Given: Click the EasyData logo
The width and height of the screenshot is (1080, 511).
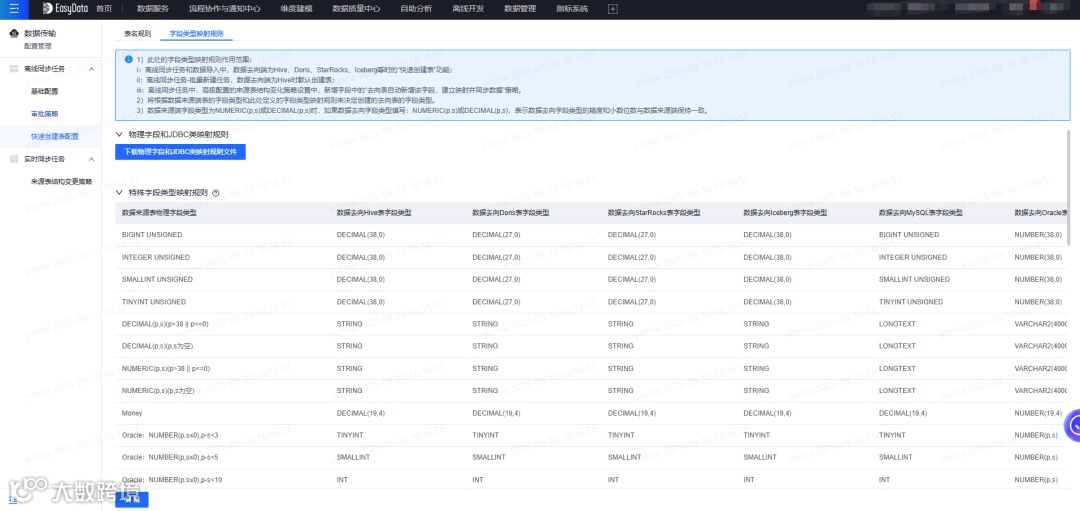Looking at the screenshot, I should click(64, 9).
